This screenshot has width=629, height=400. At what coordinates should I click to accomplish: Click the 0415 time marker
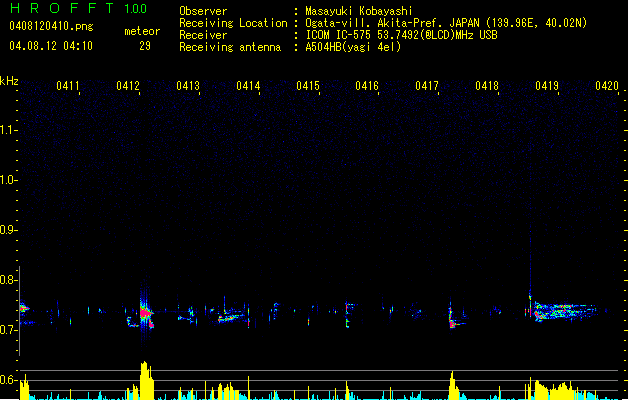pyautogui.click(x=308, y=86)
